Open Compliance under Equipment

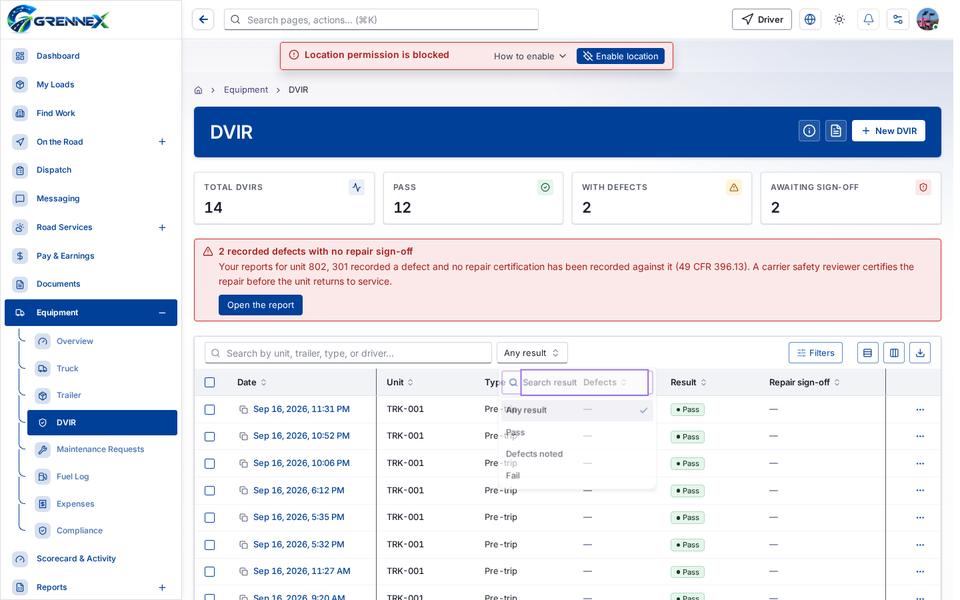pyautogui.click(x=102, y=531)
